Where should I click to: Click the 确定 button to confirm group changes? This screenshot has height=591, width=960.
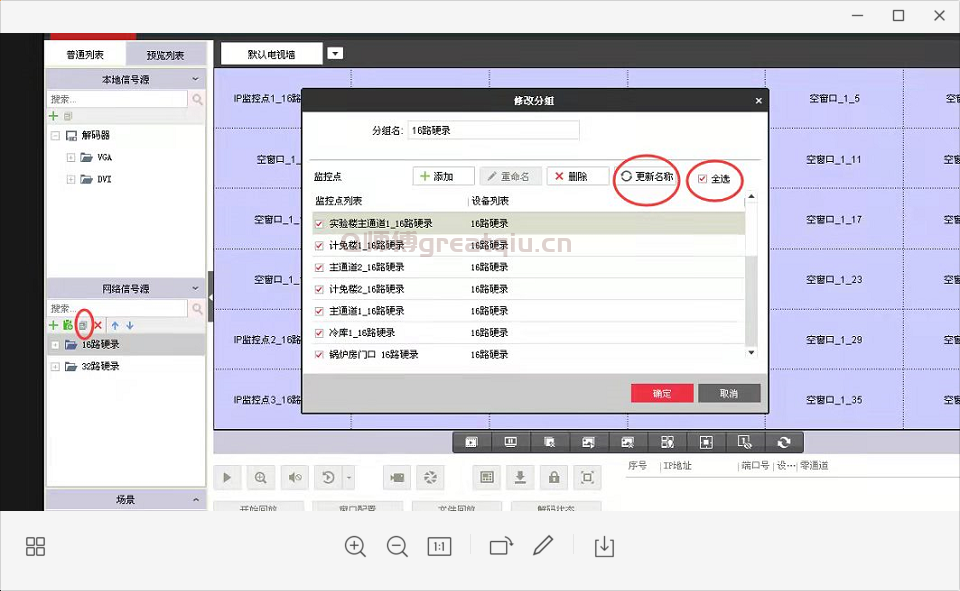pyautogui.click(x=661, y=394)
